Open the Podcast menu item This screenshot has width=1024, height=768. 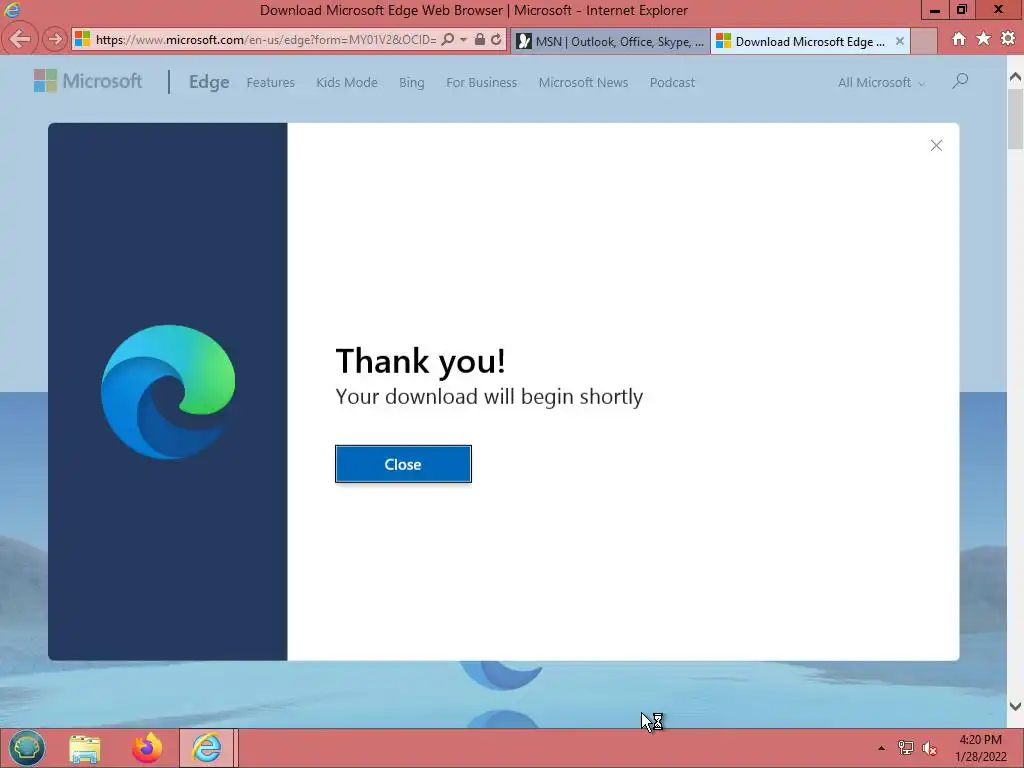point(672,83)
